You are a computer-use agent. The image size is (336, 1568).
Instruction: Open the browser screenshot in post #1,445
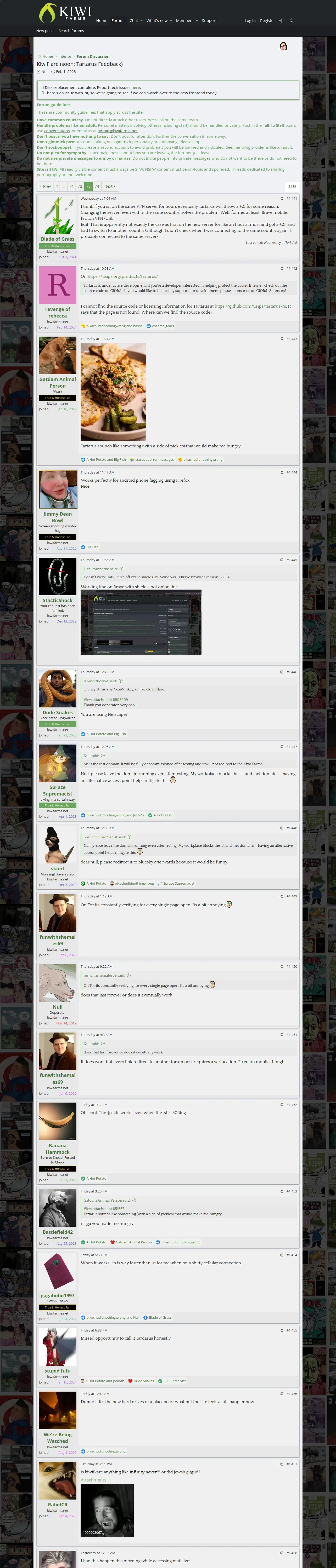click(x=141, y=622)
